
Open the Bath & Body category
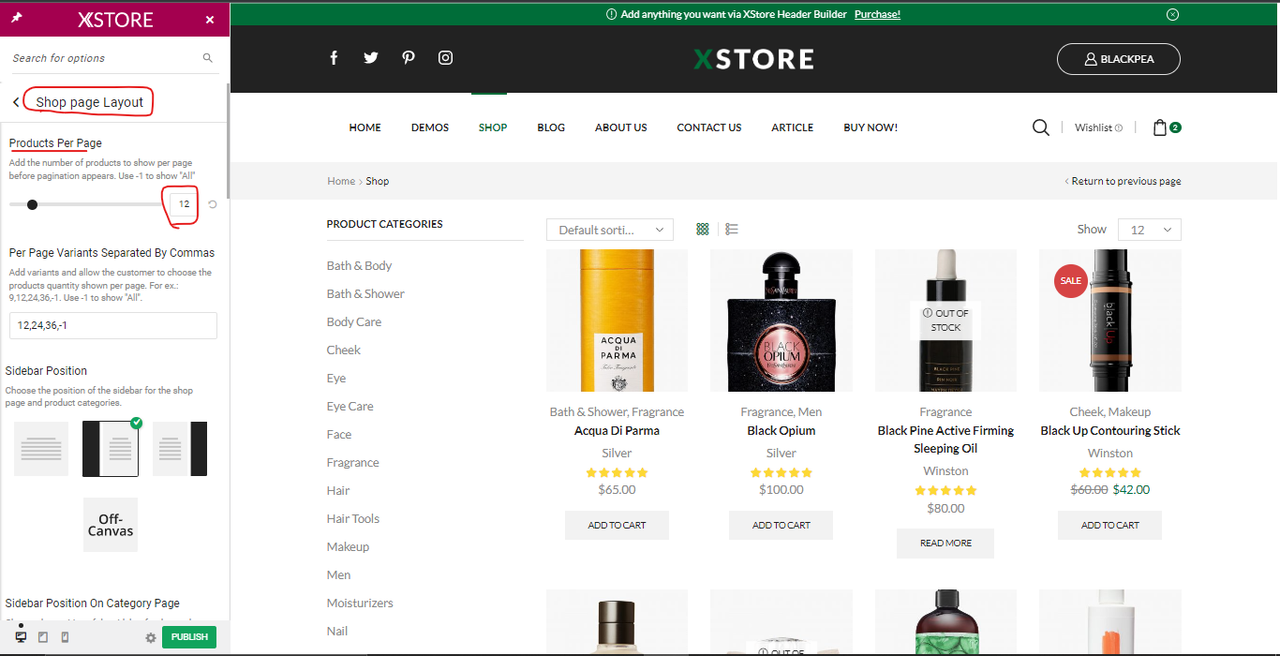point(359,265)
